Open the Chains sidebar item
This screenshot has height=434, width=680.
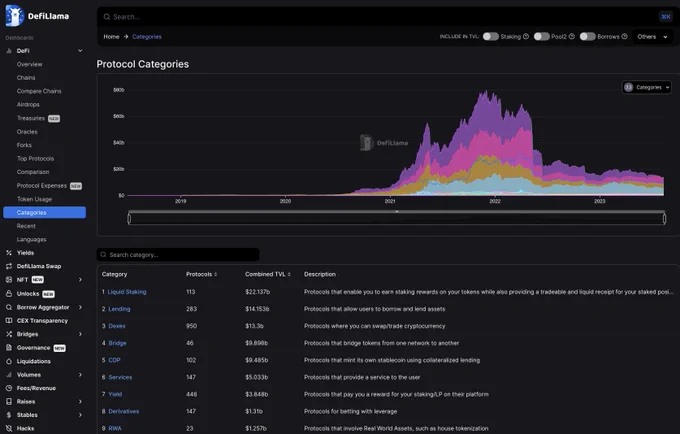click(x=26, y=78)
